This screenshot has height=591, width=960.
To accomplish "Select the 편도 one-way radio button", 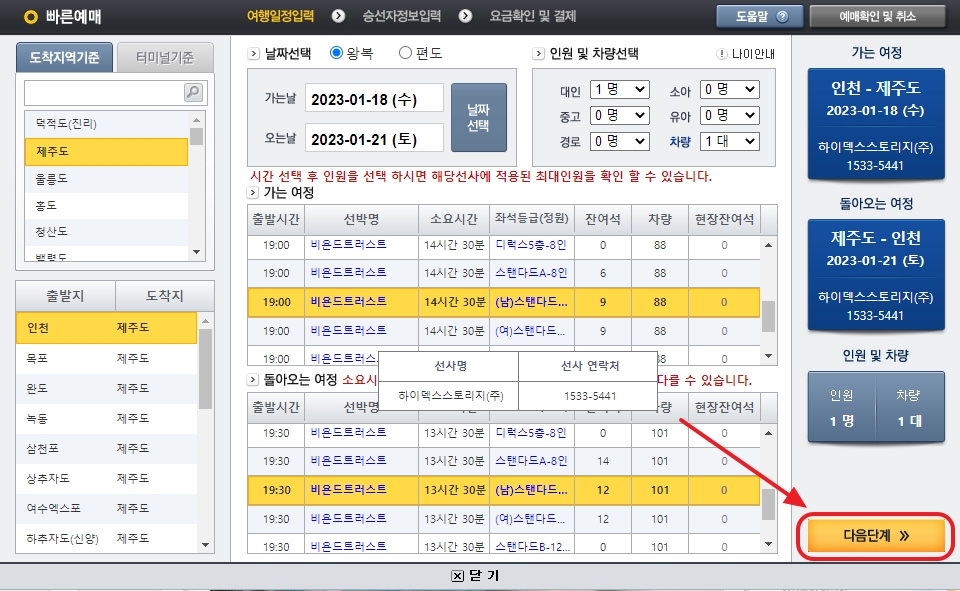I will pyautogui.click(x=405, y=53).
